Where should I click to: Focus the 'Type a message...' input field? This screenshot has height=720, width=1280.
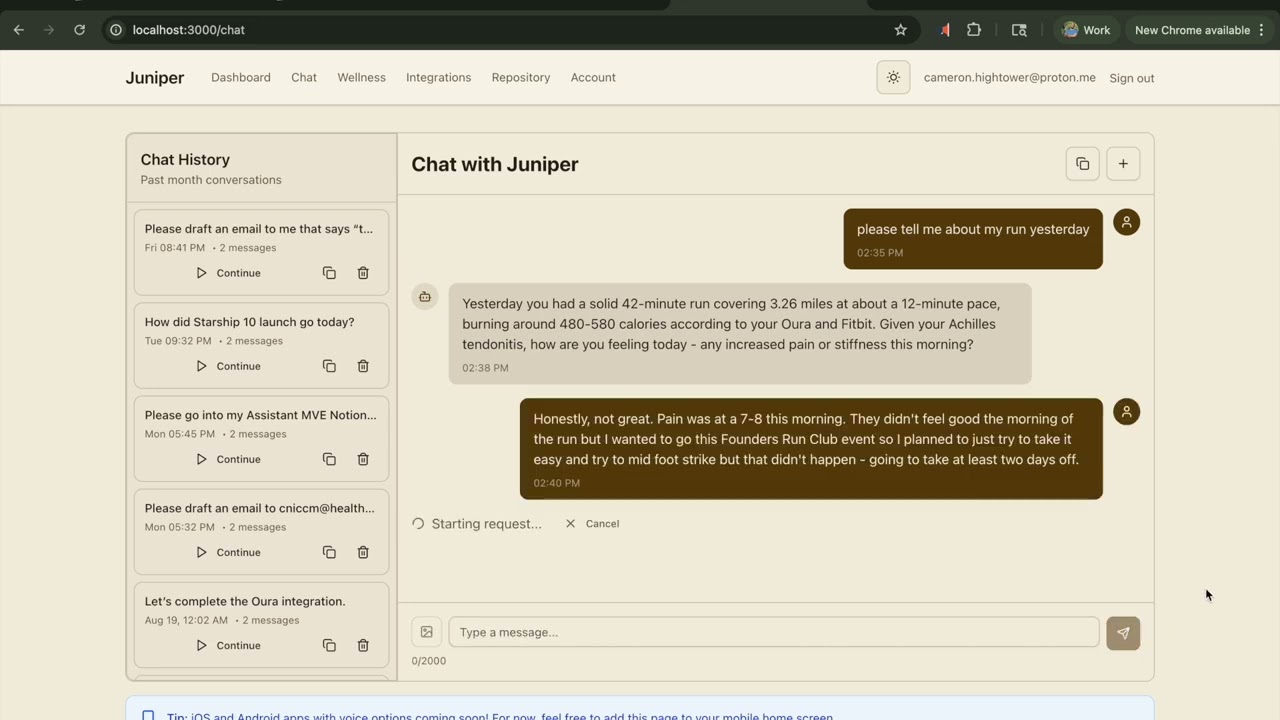click(x=773, y=632)
